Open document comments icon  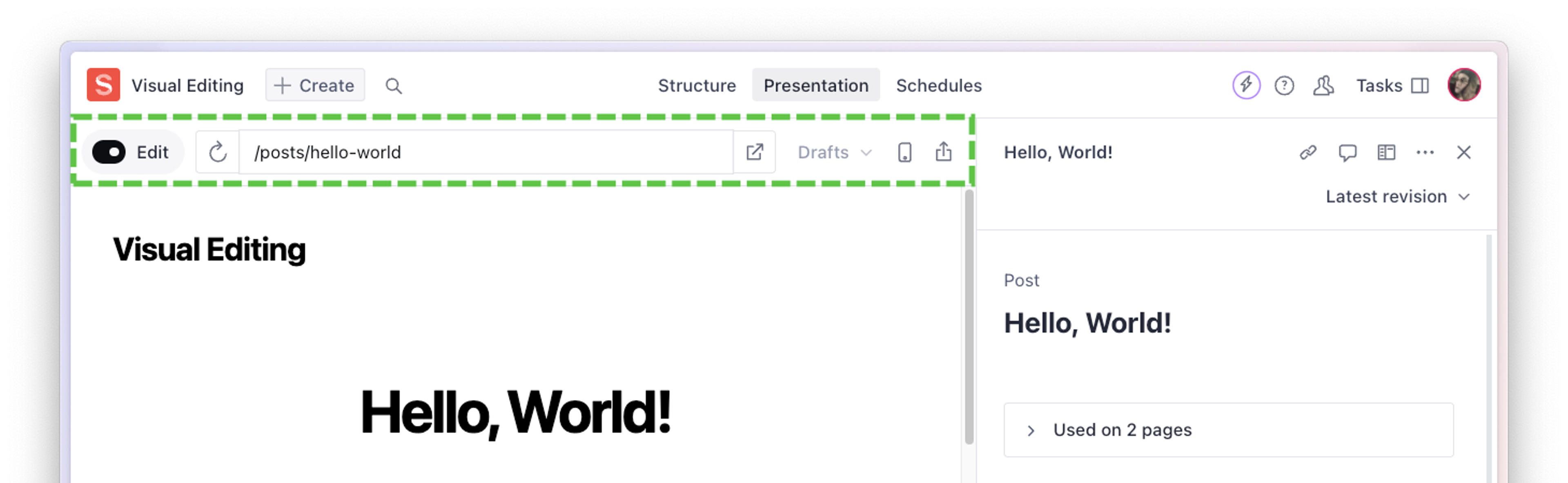coord(1347,152)
